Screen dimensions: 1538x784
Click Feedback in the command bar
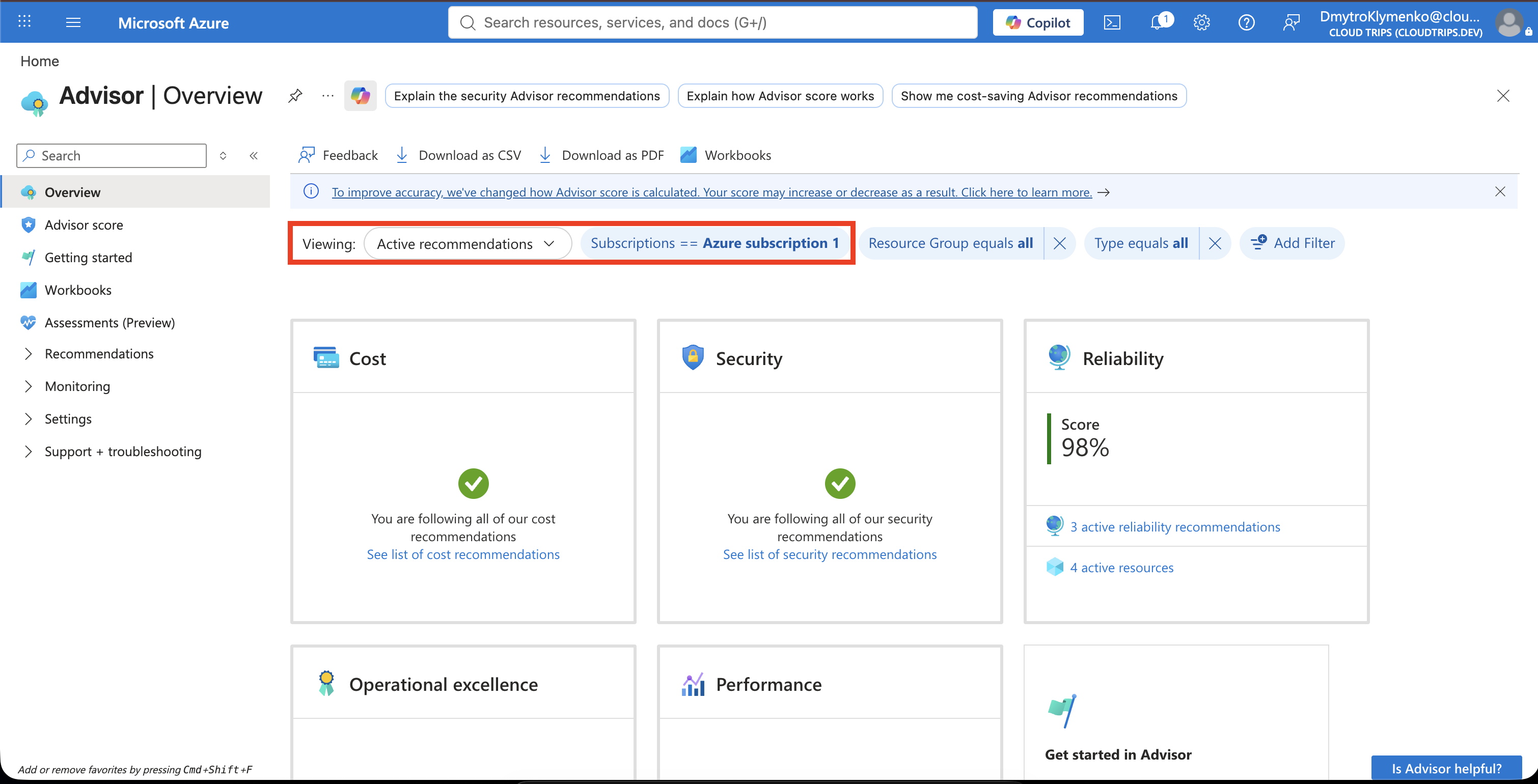pos(338,155)
